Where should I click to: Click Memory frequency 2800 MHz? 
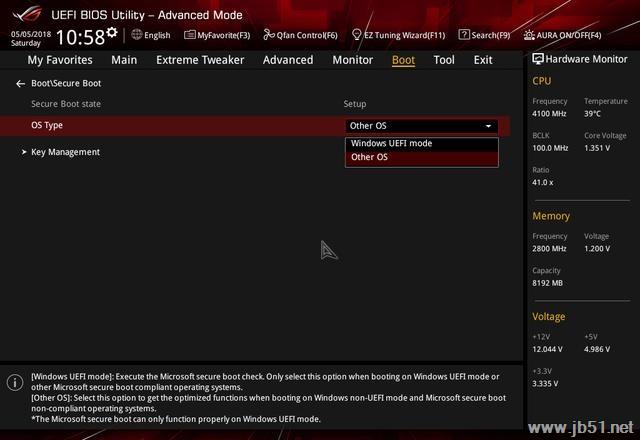coord(549,249)
